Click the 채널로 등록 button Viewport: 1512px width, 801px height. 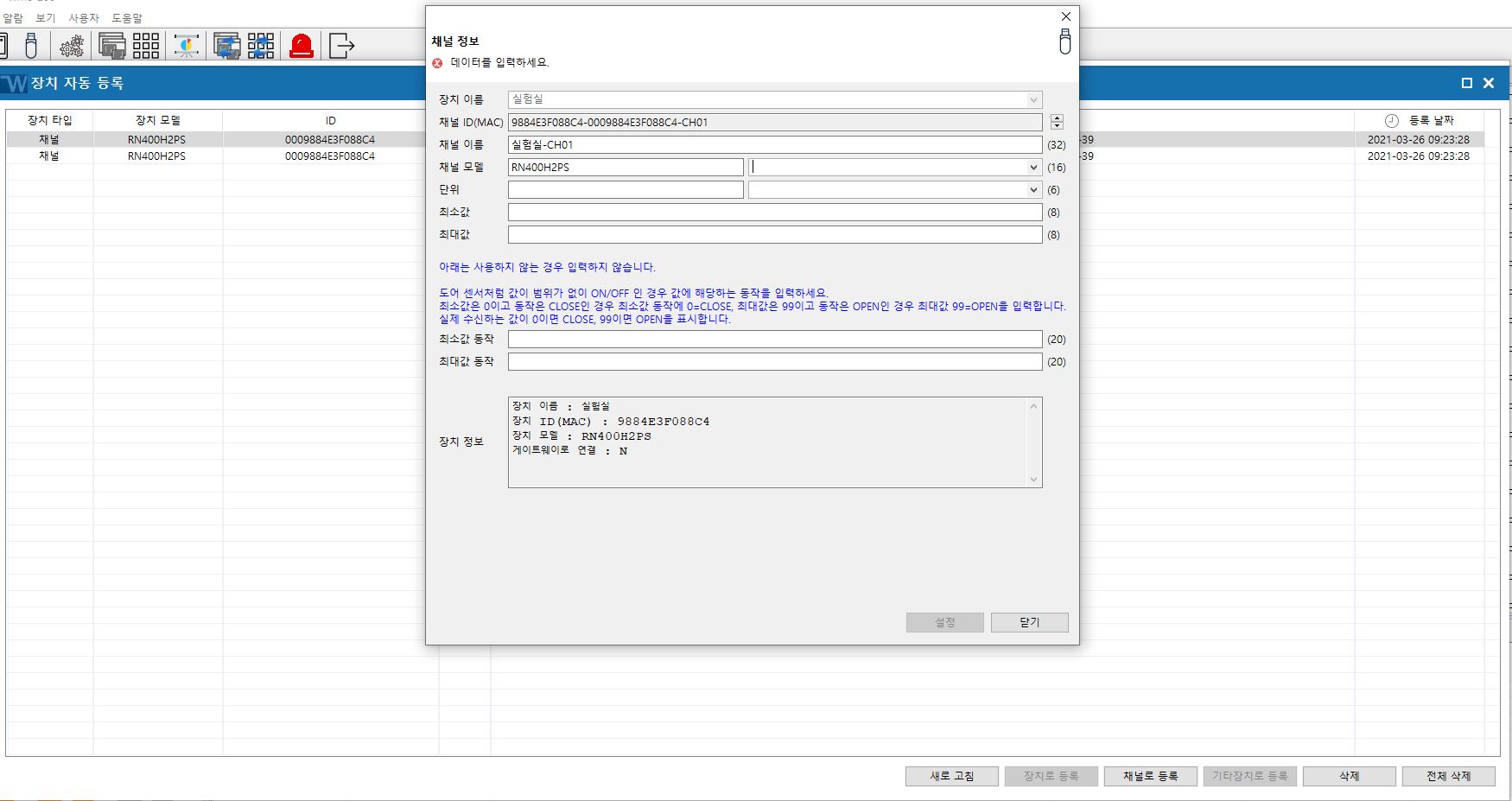[x=1151, y=776]
